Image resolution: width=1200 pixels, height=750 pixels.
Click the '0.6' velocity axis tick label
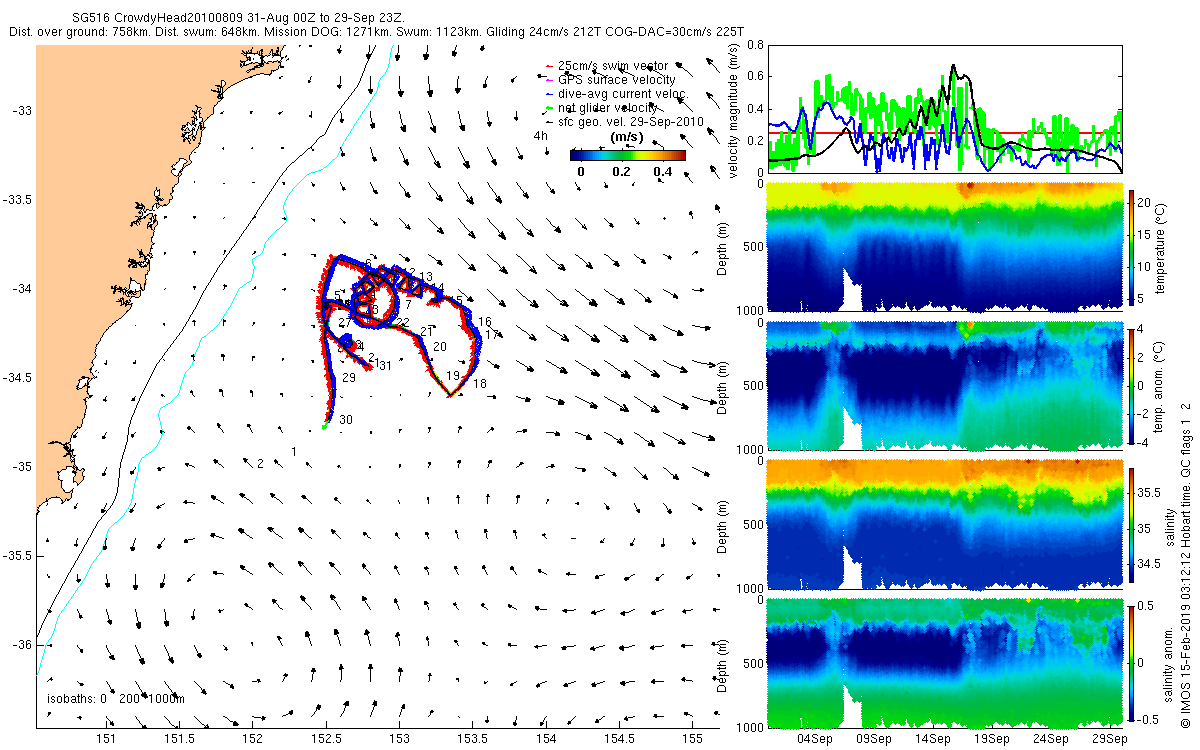[x=755, y=77]
